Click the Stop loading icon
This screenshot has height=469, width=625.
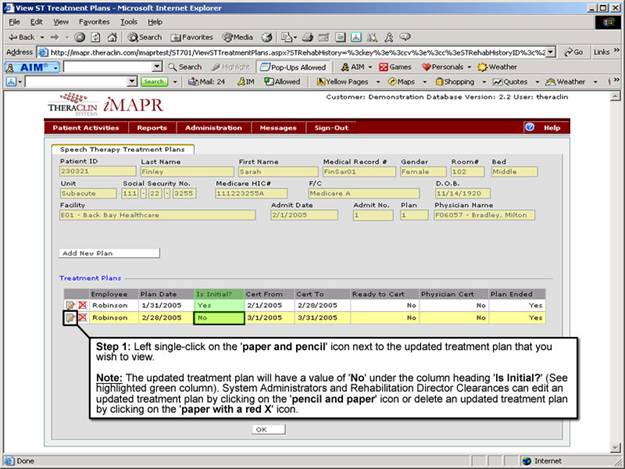[80, 37]
